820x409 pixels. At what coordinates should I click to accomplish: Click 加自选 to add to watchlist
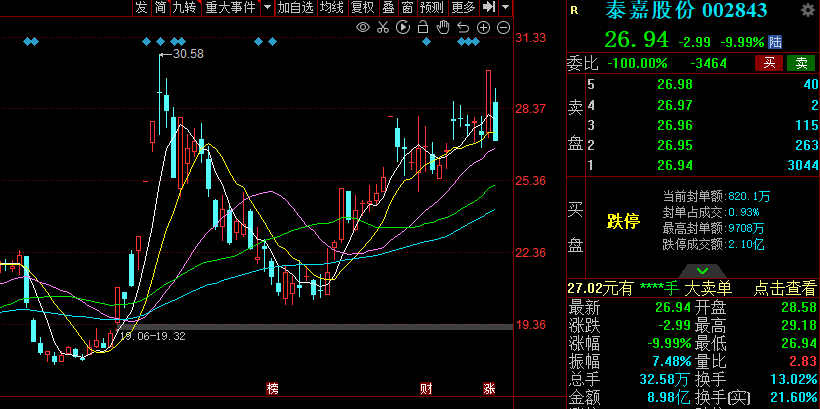click(295, 7)
